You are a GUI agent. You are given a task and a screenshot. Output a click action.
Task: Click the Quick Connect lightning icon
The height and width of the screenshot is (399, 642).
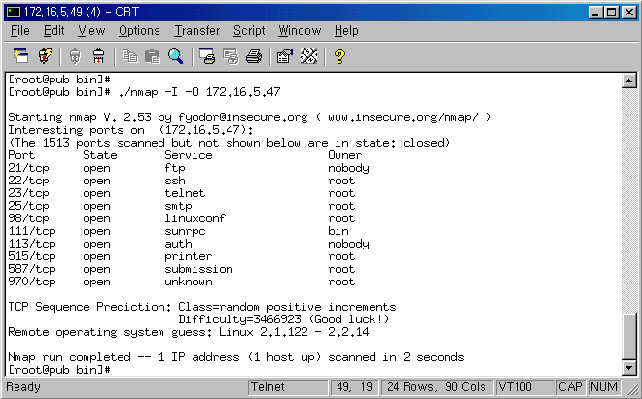click(x=45, y=56)
